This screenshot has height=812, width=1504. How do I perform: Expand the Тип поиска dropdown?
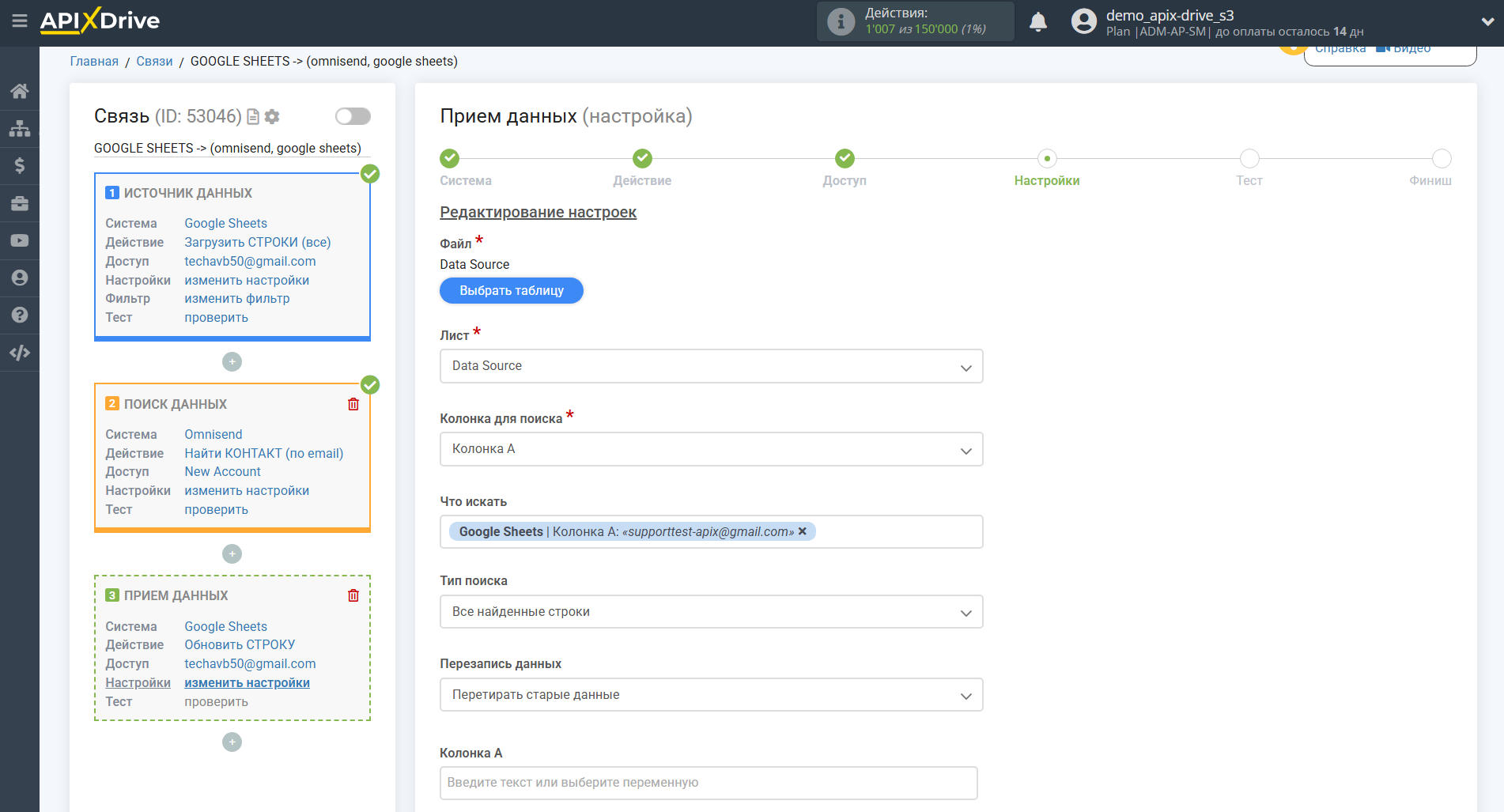click(711, 612)
